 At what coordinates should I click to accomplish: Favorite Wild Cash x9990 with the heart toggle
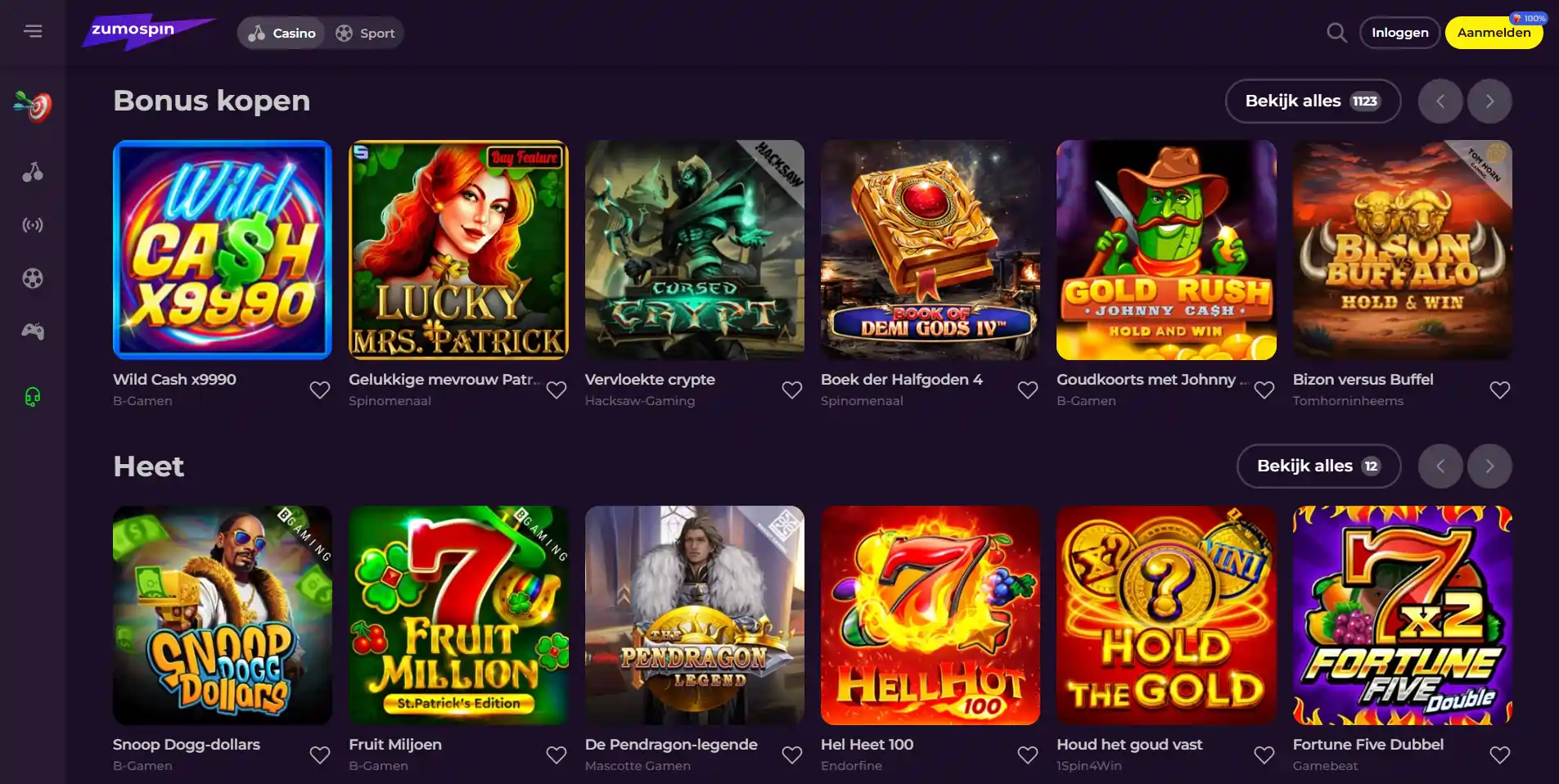(x=319, y=390)
